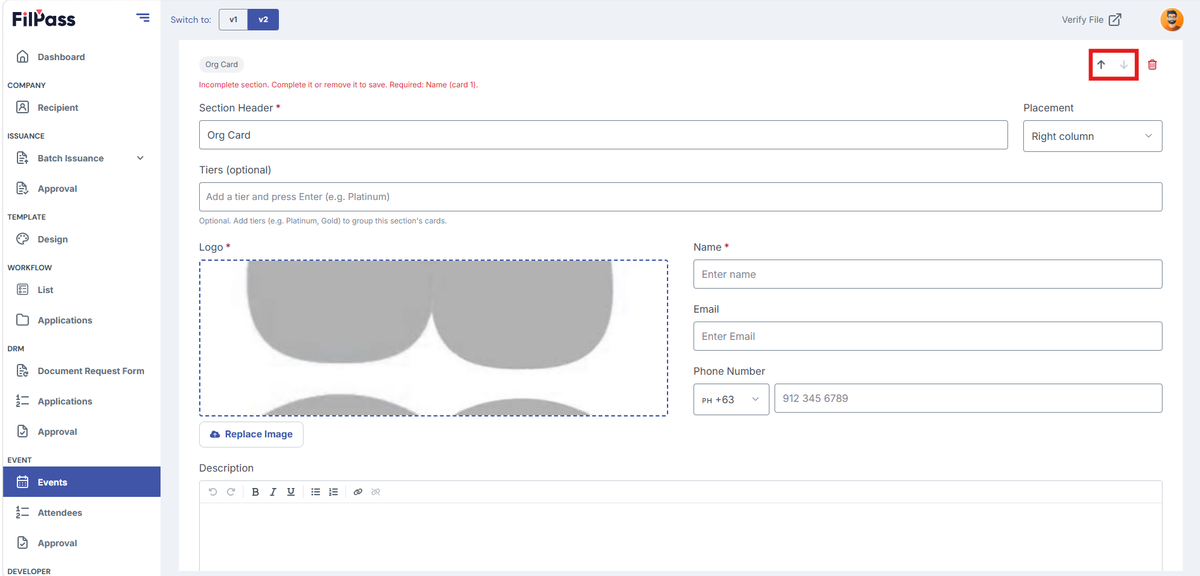Insert a numbered list in the description

coord(333,492)
